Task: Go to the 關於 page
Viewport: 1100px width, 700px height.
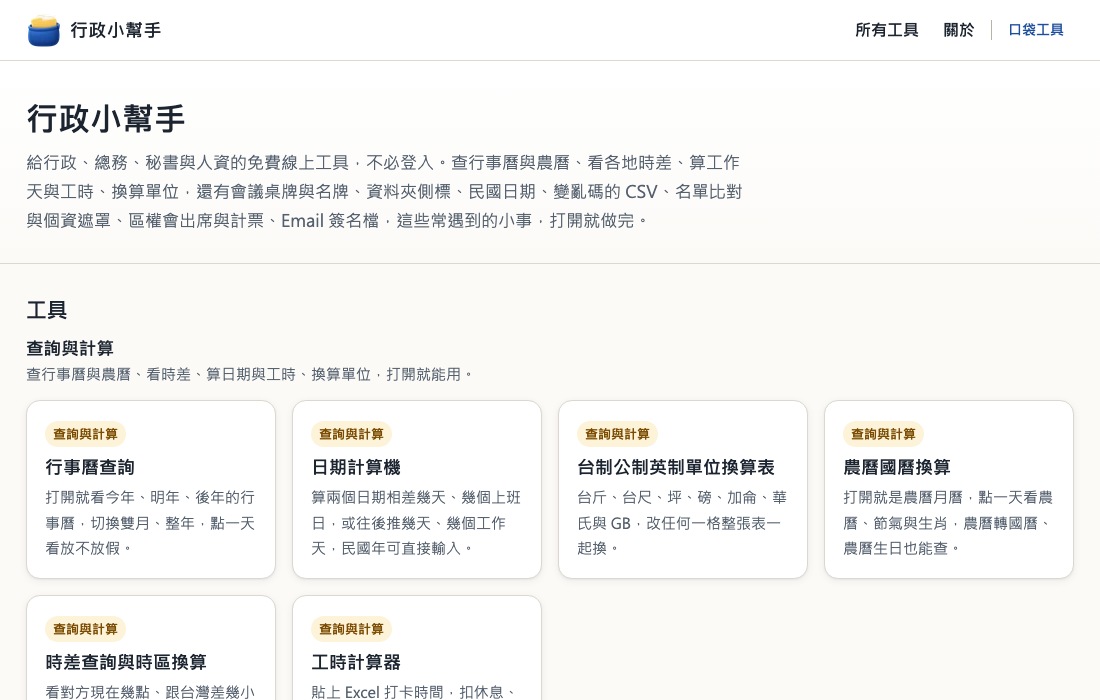Action: point(958,30)
